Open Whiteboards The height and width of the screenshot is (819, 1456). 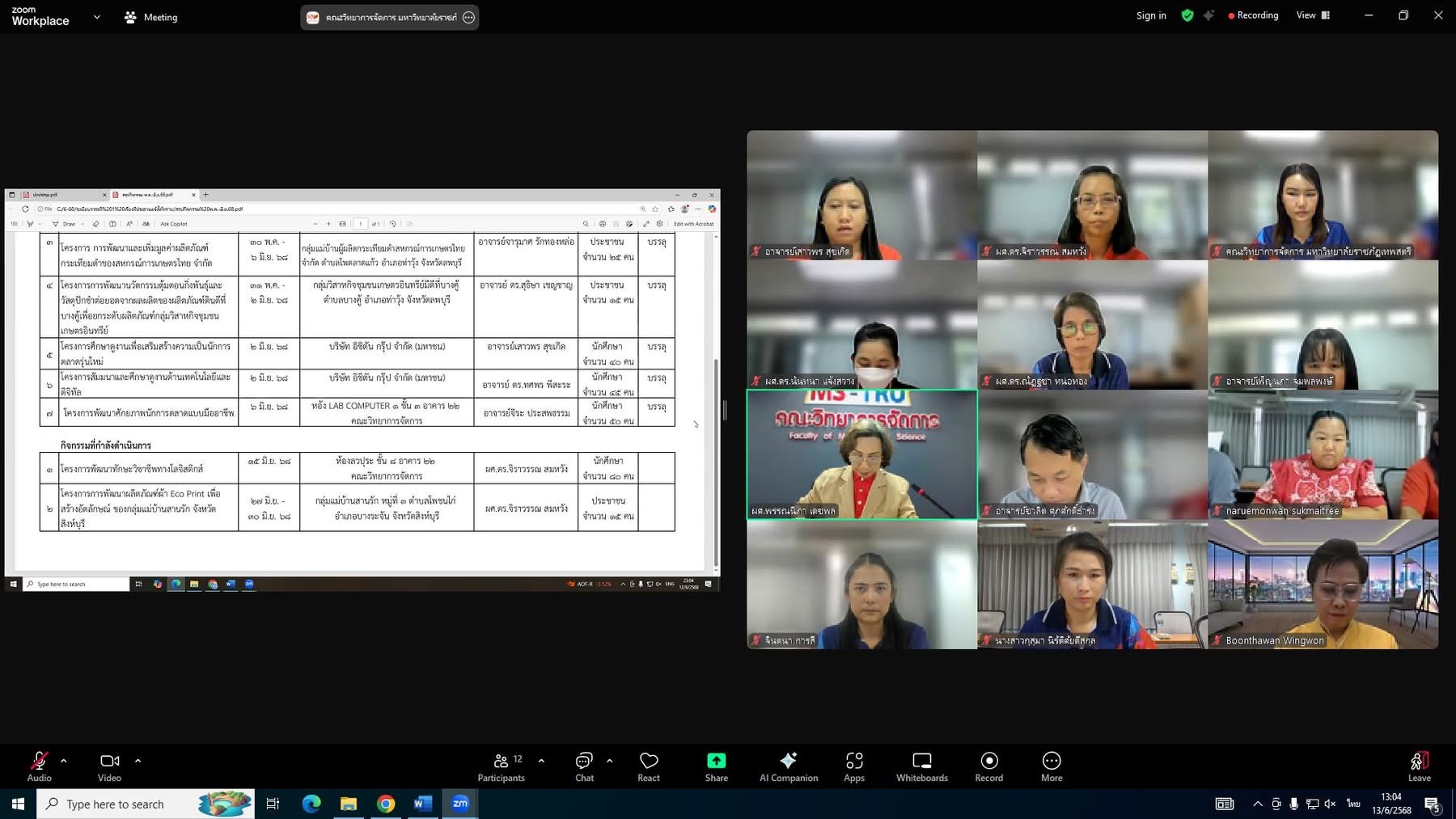[921, 766]
